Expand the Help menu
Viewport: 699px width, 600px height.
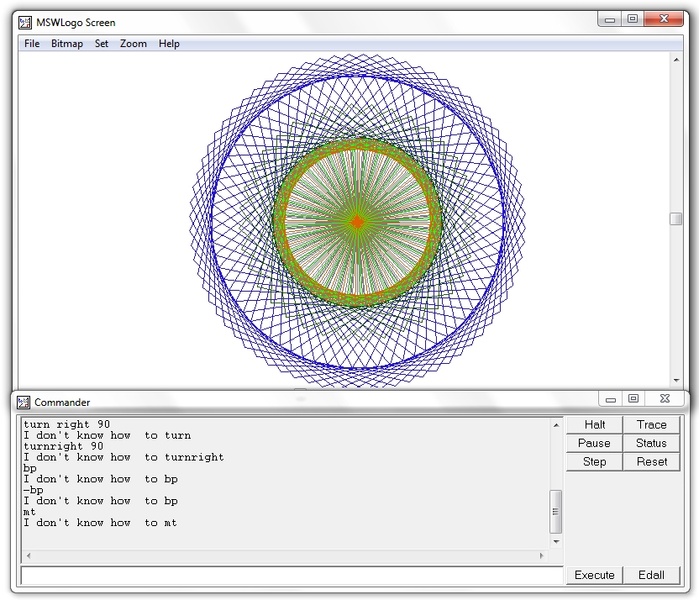(x=169, y=44)
